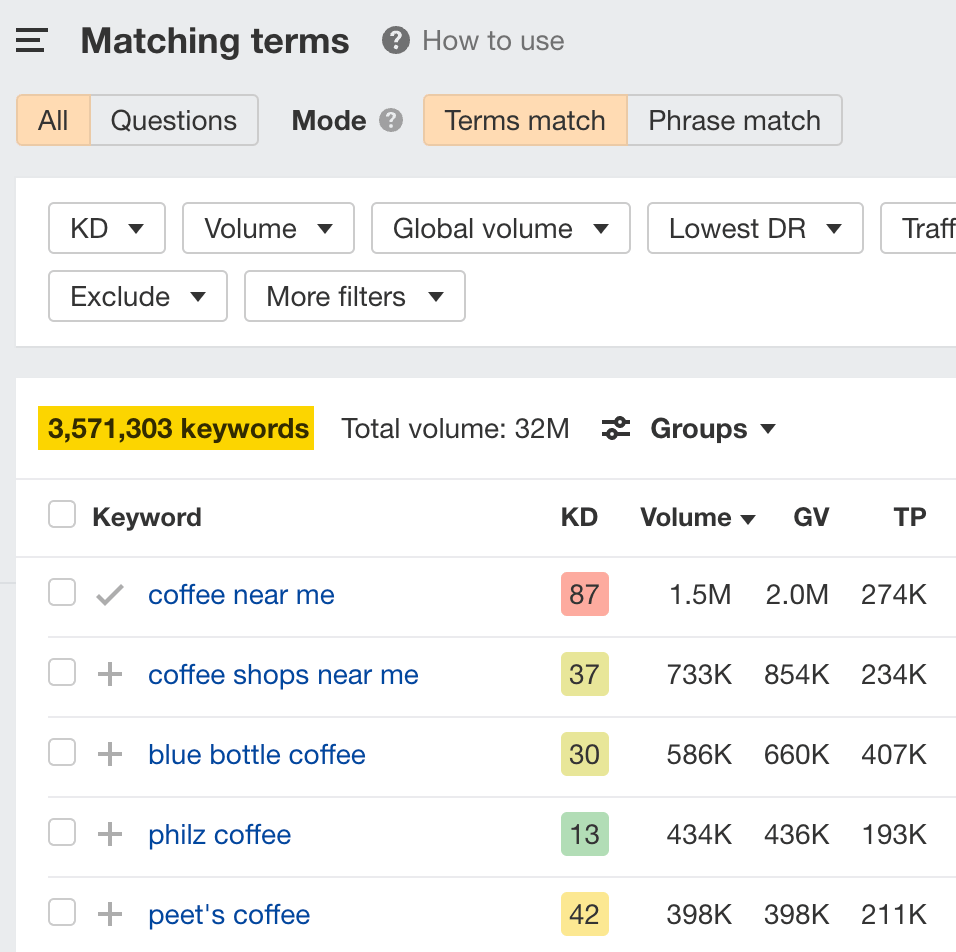Click the KD column header
Viewport: 956px width, 952px height.
point(579,517)
